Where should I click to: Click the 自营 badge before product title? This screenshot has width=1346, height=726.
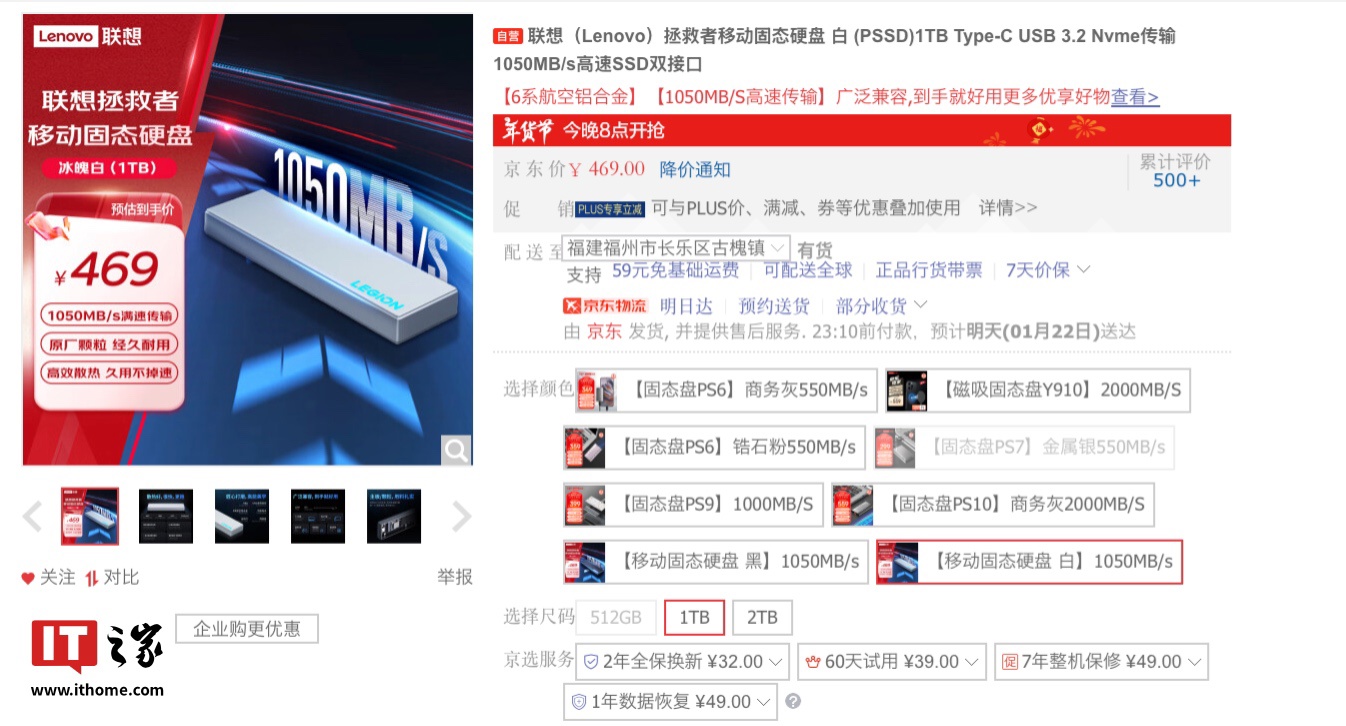[508, 37]
